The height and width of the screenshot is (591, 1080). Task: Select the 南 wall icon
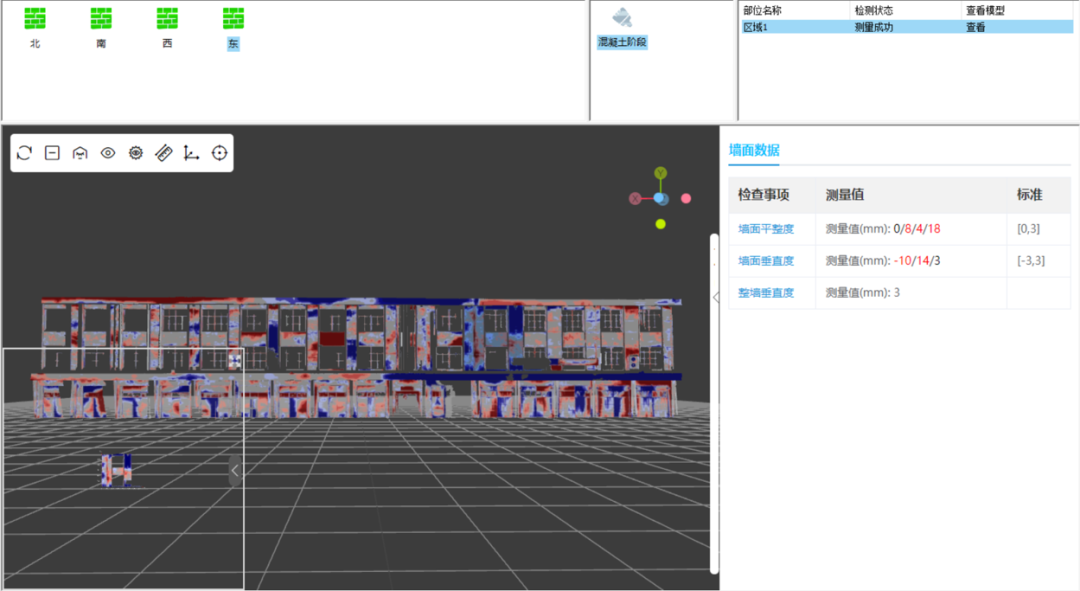[x=101, y=19]
